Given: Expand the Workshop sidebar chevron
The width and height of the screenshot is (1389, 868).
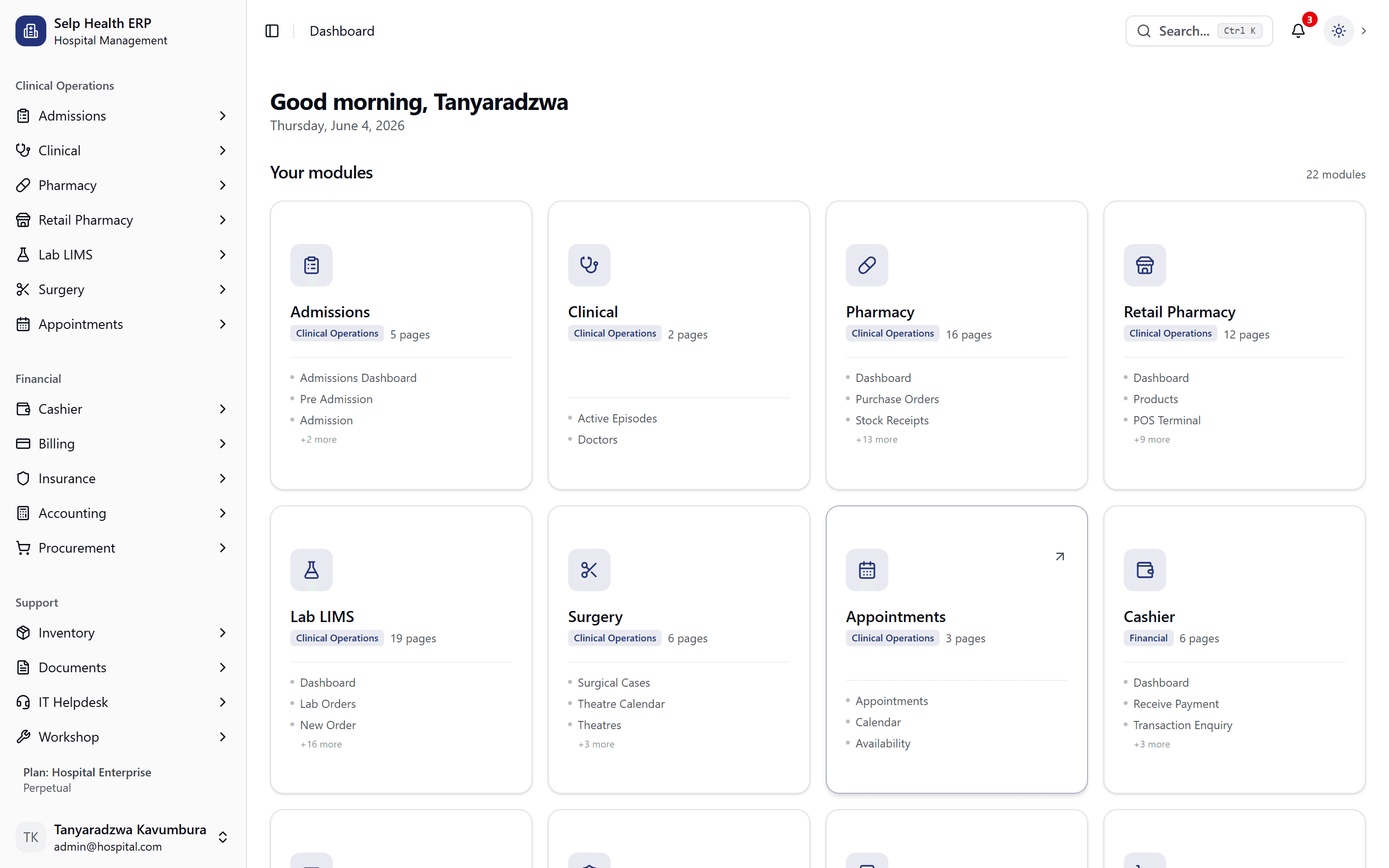Looking at the screenshot, I should point(223,737).
